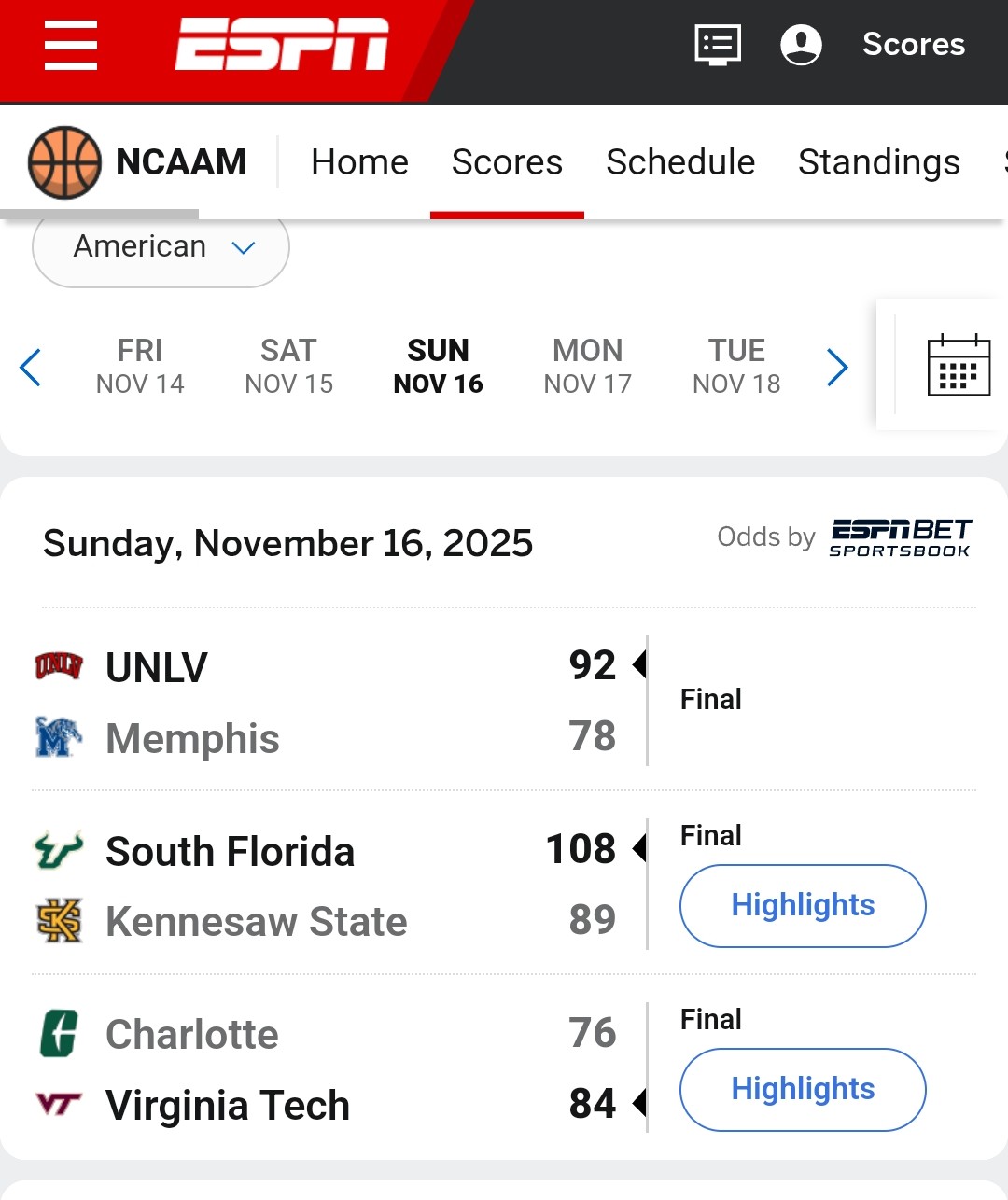
Task: Click the ESPN logo
Action: click(x=282, y=45)
